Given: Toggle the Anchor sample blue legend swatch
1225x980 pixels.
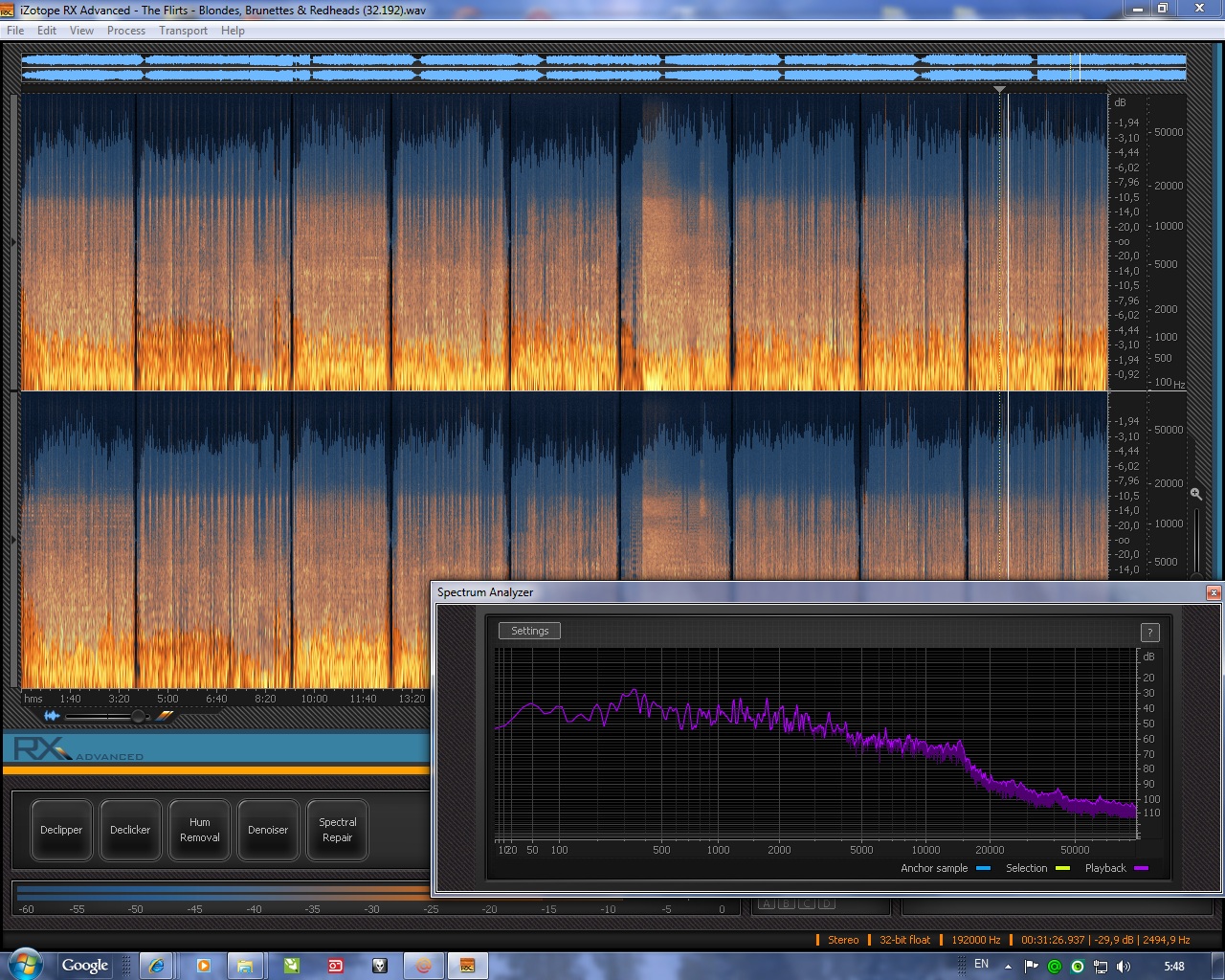Looking at the screenshot, I should coord(983,869).
